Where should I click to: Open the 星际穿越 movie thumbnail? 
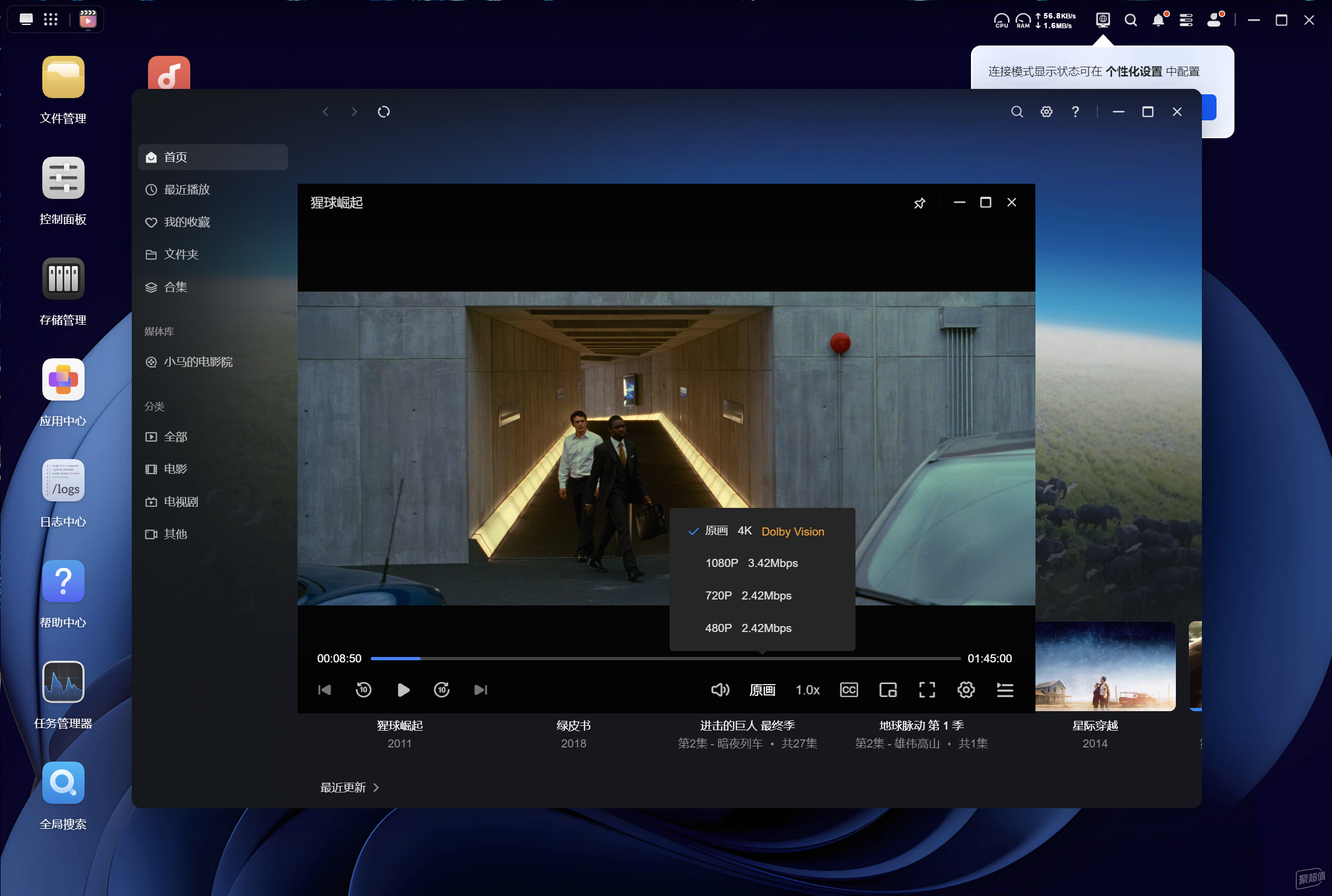[1105, 666]
